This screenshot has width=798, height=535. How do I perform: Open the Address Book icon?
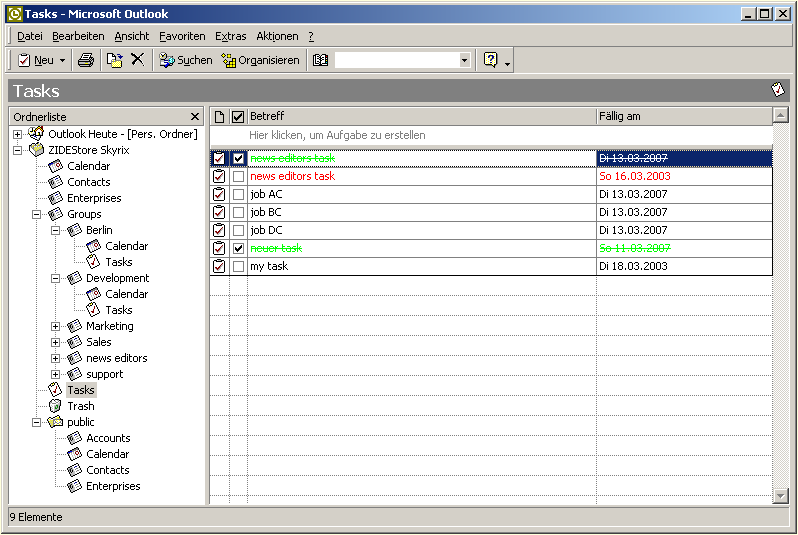pyautogui.click(x=320, y=60)
